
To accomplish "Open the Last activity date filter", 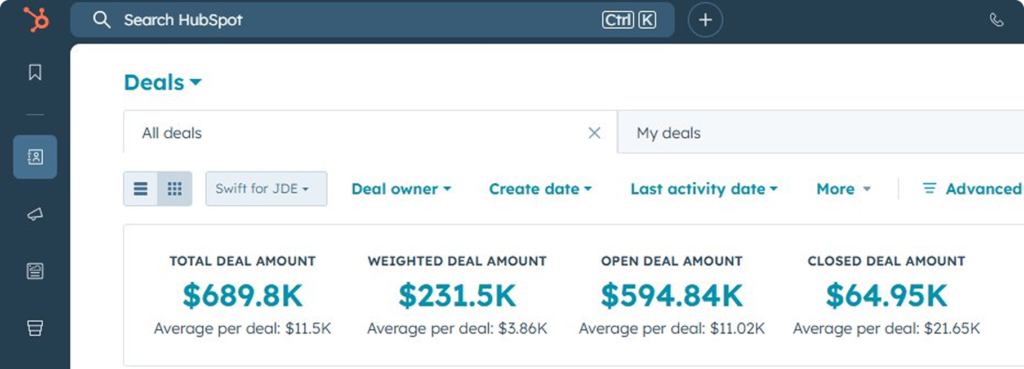I will point(704,189).
